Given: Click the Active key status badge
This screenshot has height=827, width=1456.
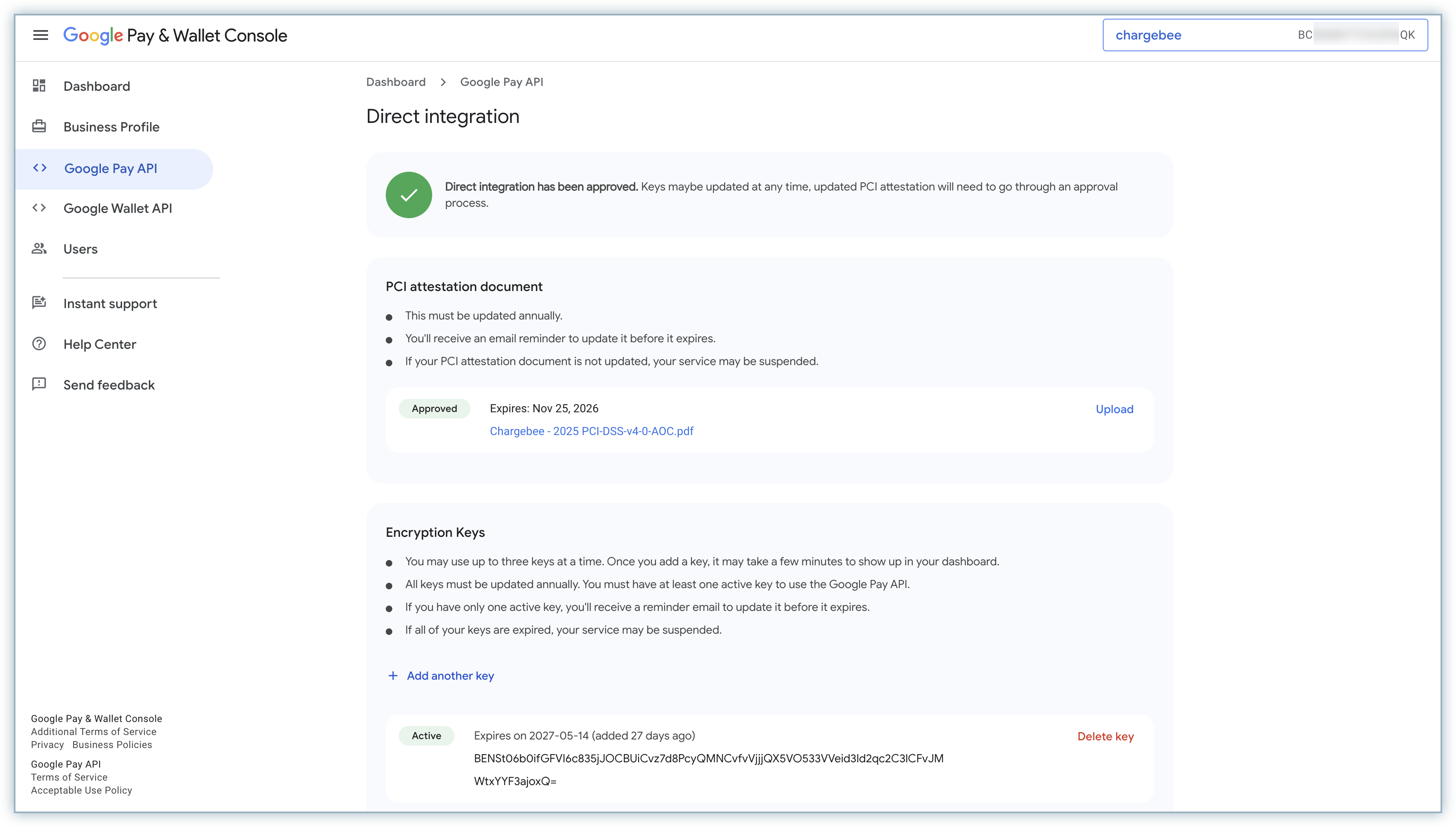Looking at the screenshot, I should [426, 735].
